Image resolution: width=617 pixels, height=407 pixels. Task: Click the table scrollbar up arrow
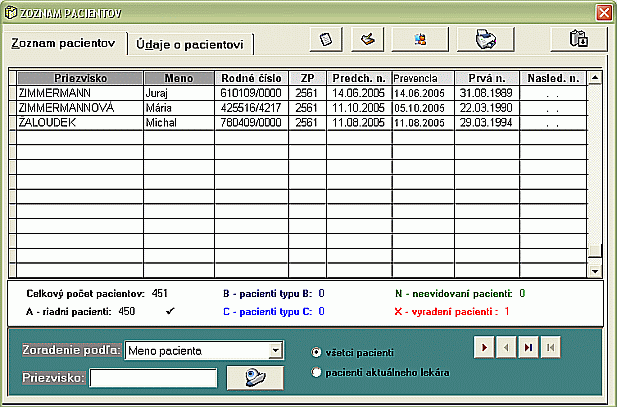tap(595, 78)
